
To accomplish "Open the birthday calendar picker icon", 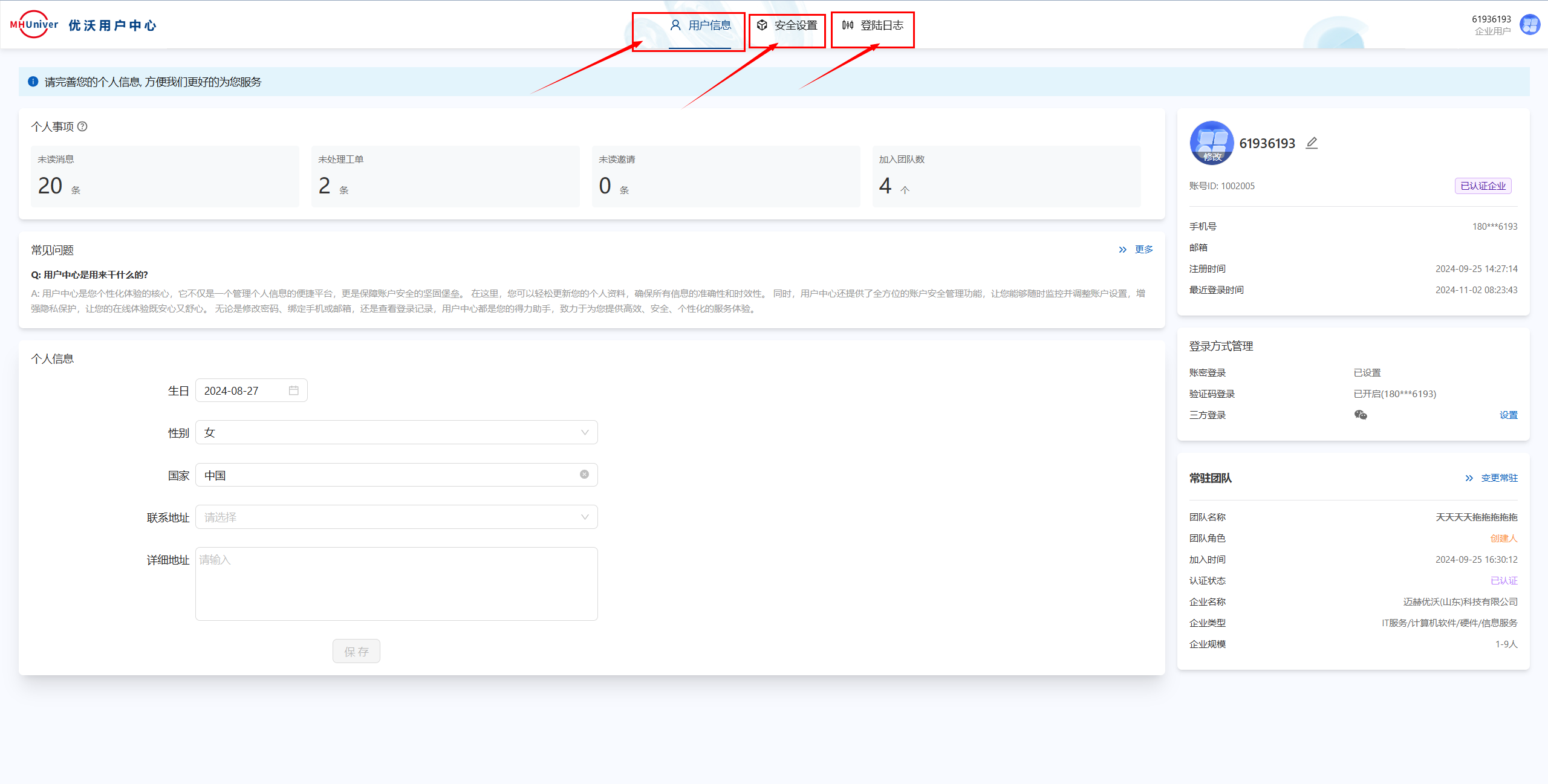I will pos(294,390).
